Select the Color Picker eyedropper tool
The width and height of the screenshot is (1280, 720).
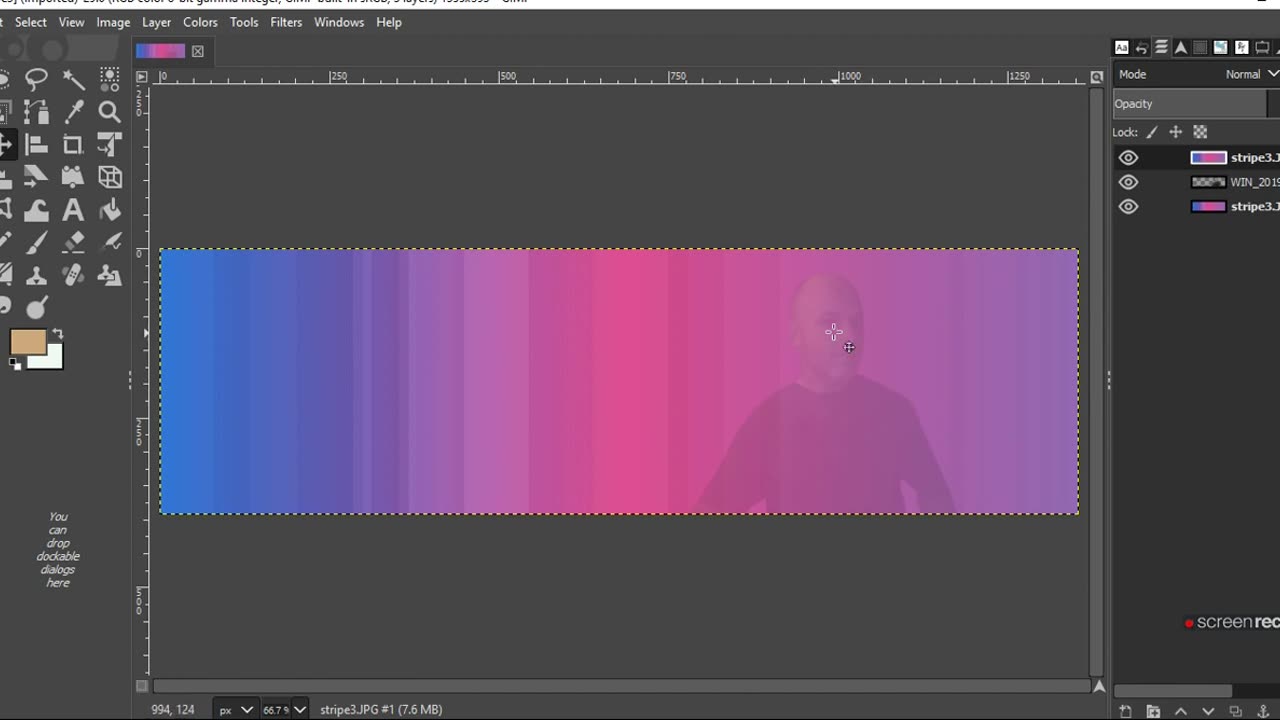73,112
